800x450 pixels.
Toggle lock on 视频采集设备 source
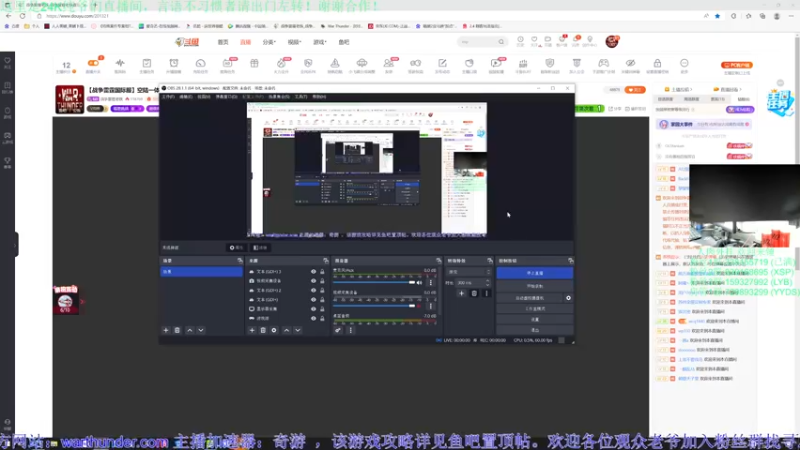pos(322,281)
